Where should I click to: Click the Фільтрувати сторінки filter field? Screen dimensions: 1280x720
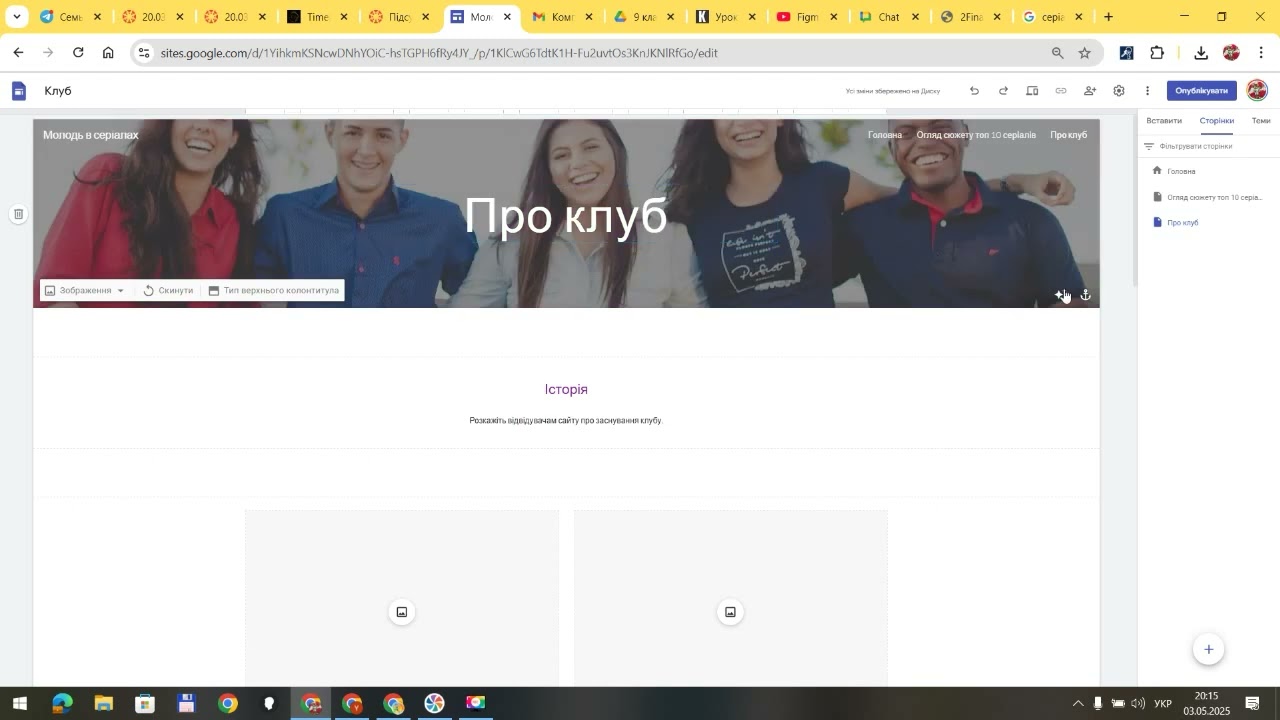pos(1209,146)
